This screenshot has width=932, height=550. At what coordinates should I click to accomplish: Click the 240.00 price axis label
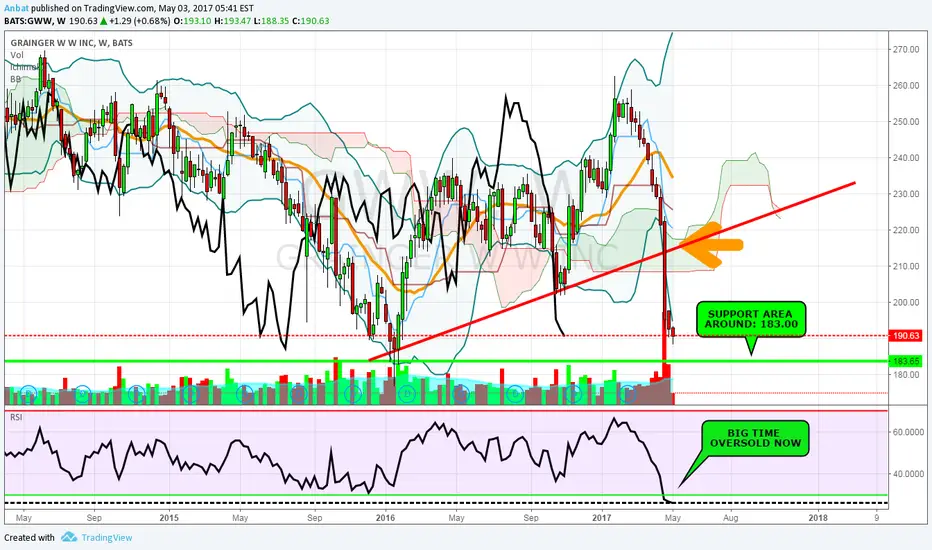[906, 158]
